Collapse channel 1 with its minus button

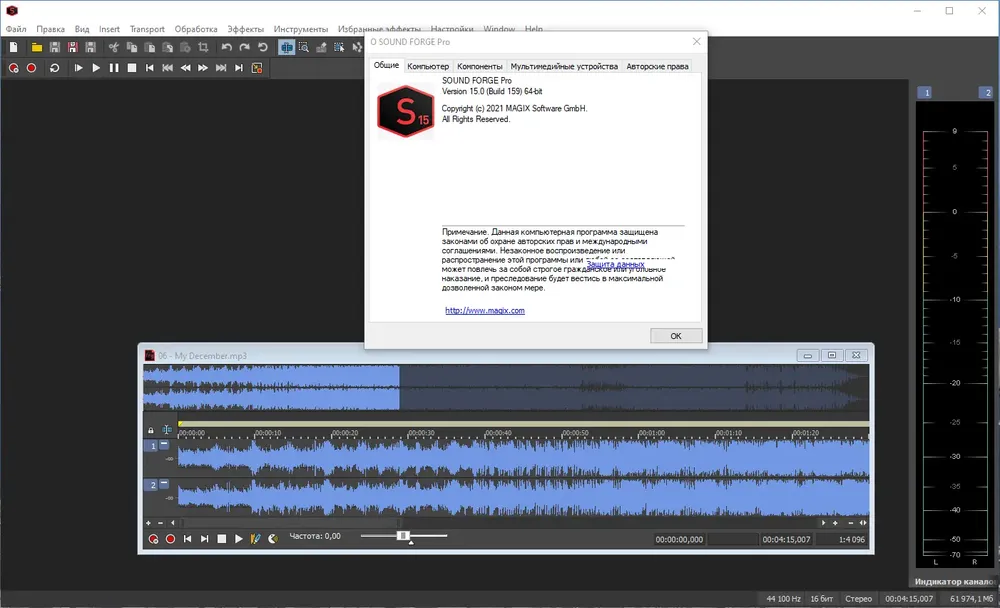(164, 444)
